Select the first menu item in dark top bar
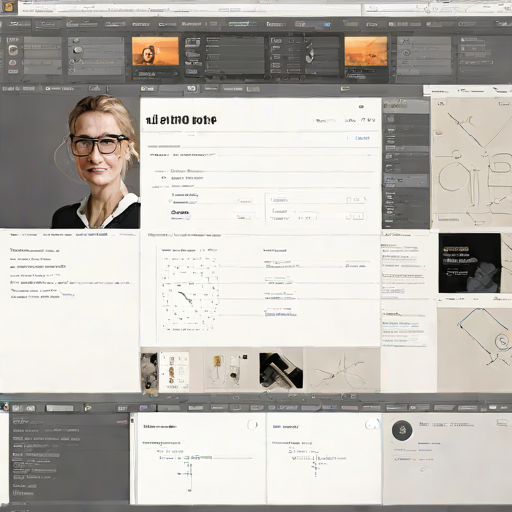The width and height of the screenshot is (512, 512). pyautogui.click(x=19, y=24)
